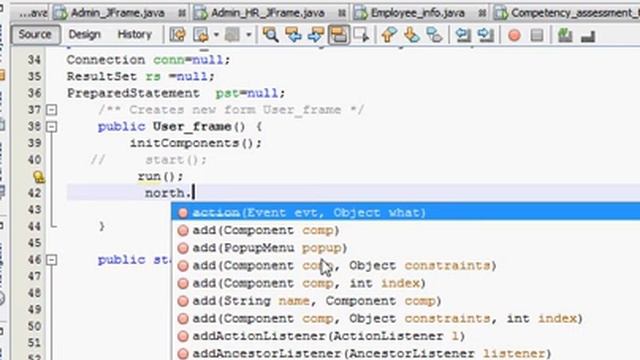Click the "run();" call on line 41
The width and height of the screenshot is (640, 360).
[160, 177]
